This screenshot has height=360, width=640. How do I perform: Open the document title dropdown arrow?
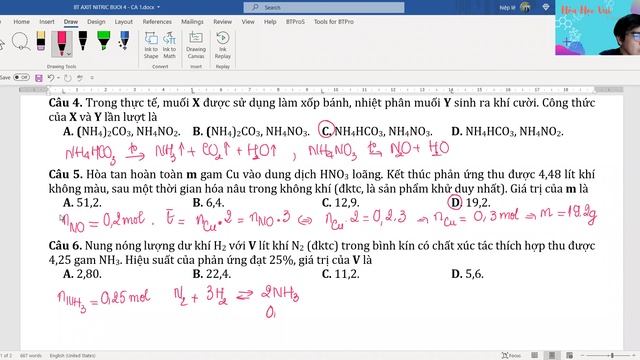click(x=158, y=7)
